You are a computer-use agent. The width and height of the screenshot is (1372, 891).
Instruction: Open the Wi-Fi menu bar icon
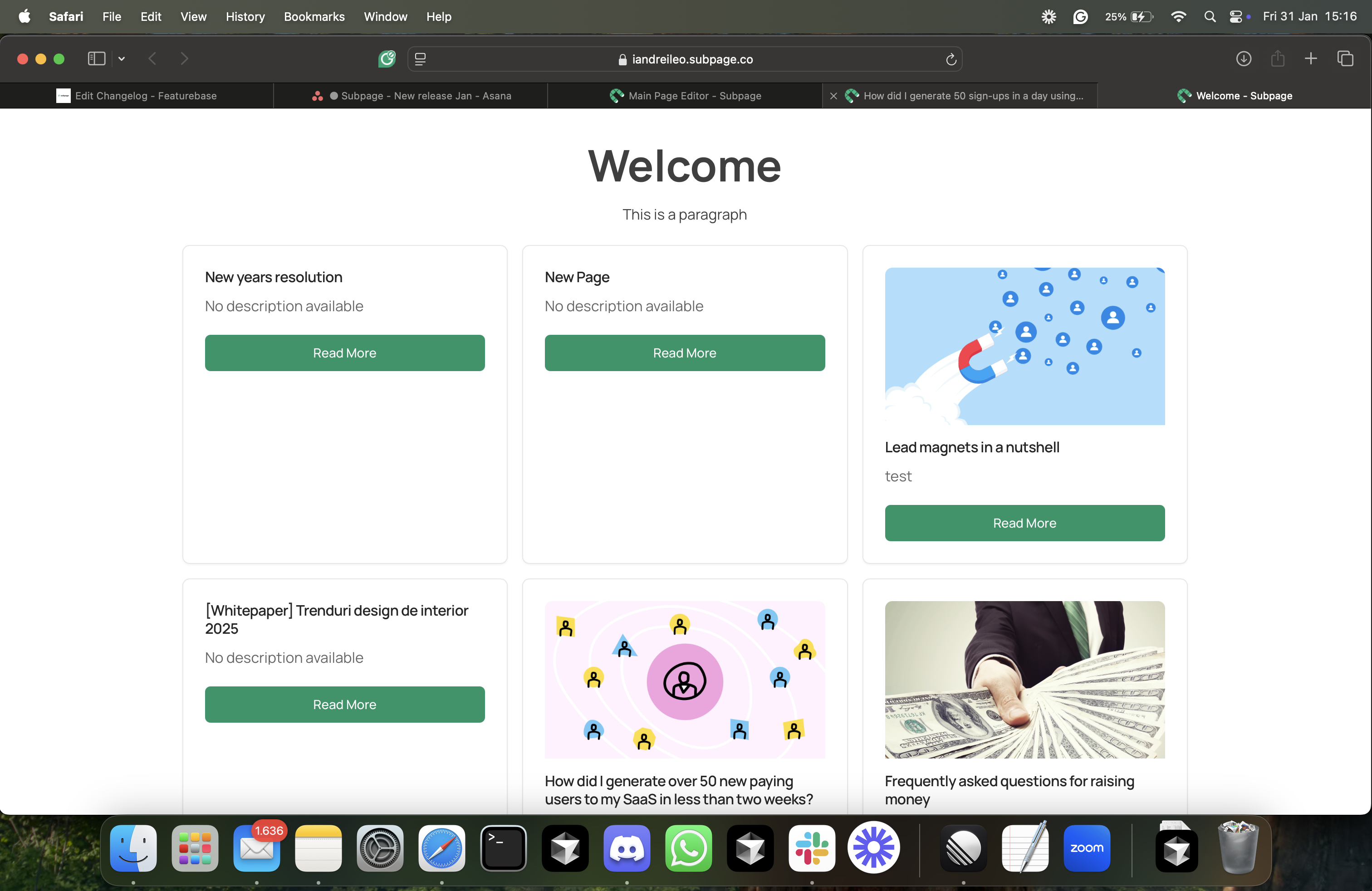[1179, 17]
